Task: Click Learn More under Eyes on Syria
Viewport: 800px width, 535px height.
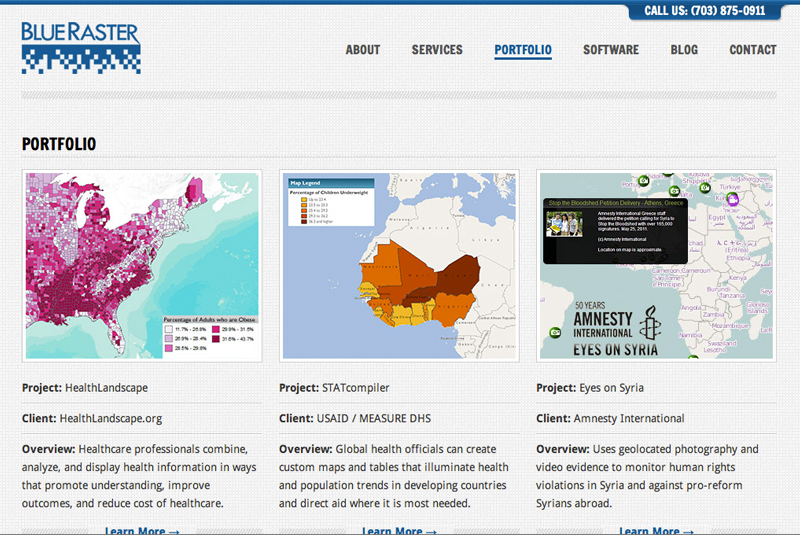Action: [656, 530]
